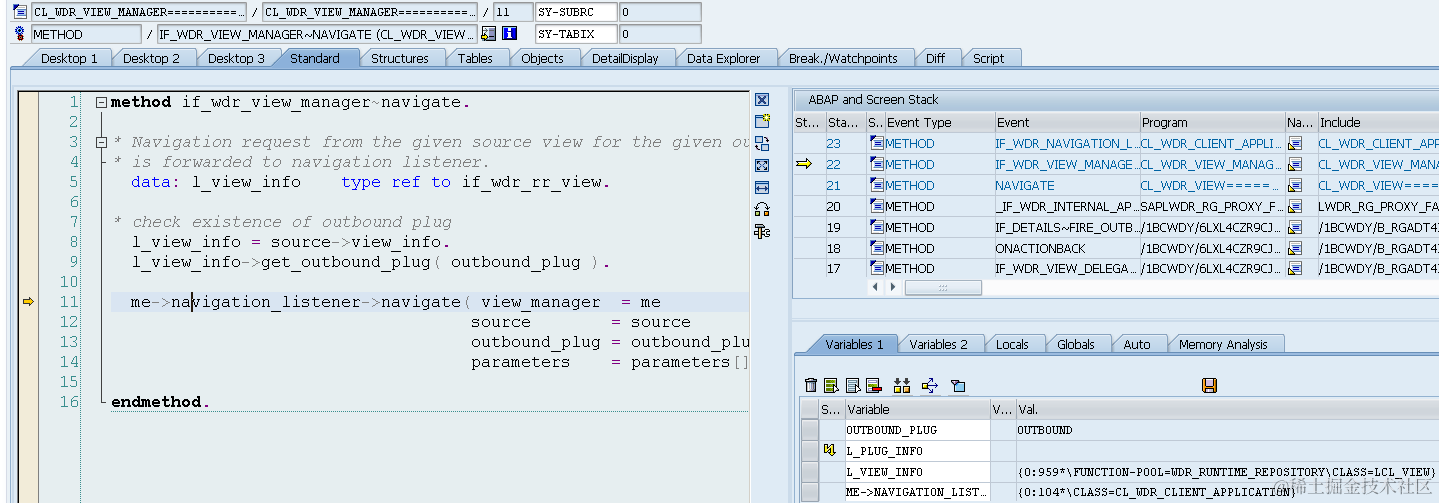Open the Break./Watchpoints tab
Image resolution: width=1439 pixels, height=503 pixels.
843,58
